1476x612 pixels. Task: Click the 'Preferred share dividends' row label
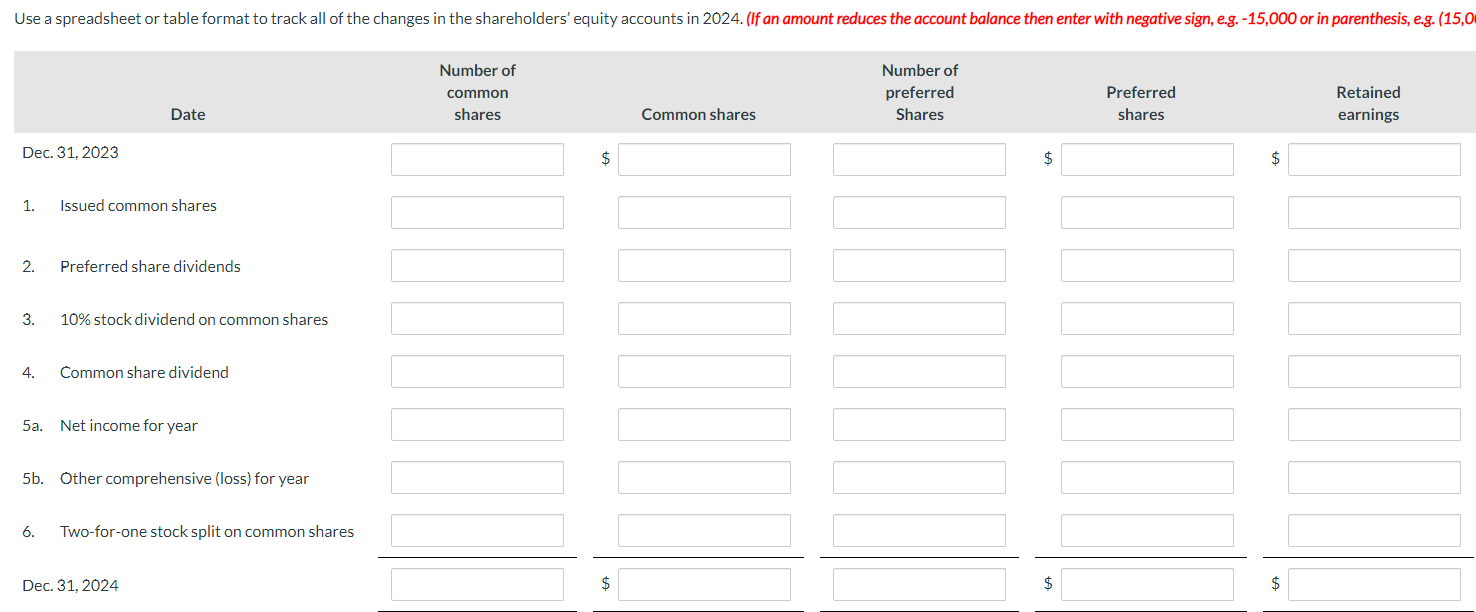tap(150, 266)
